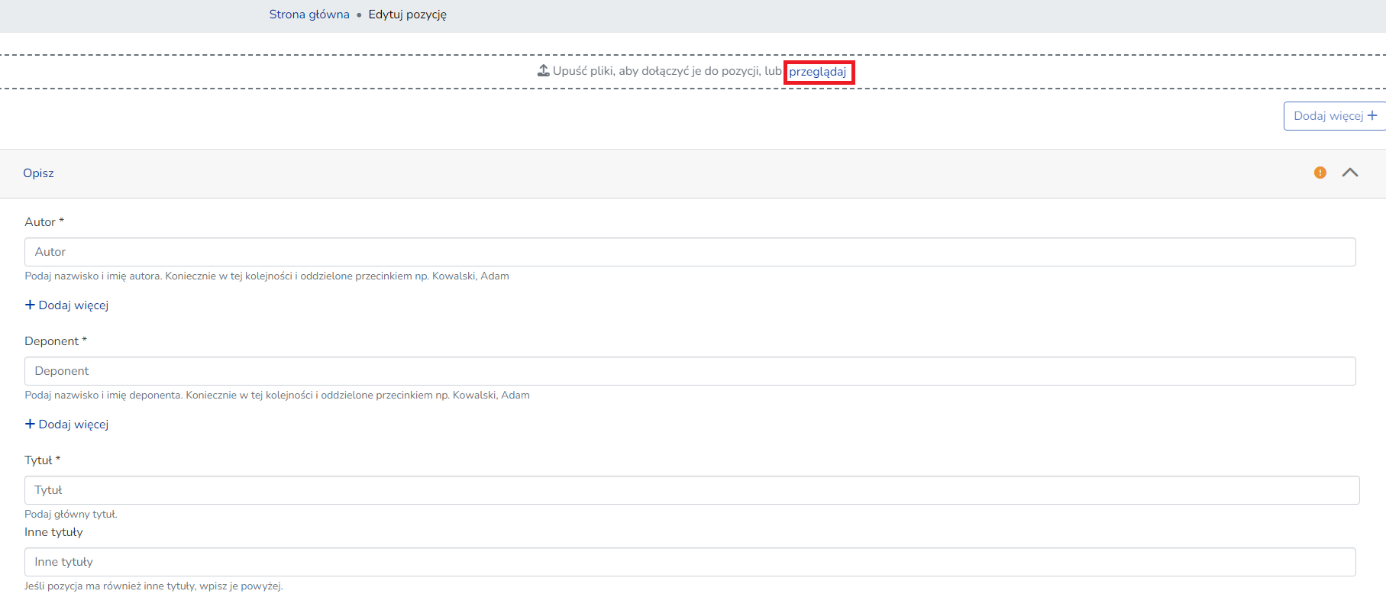Click the hint 'Jeśli pozycja ma również inne tytuły'
Screen dimensions: 1386x594
tap(154, 586)
